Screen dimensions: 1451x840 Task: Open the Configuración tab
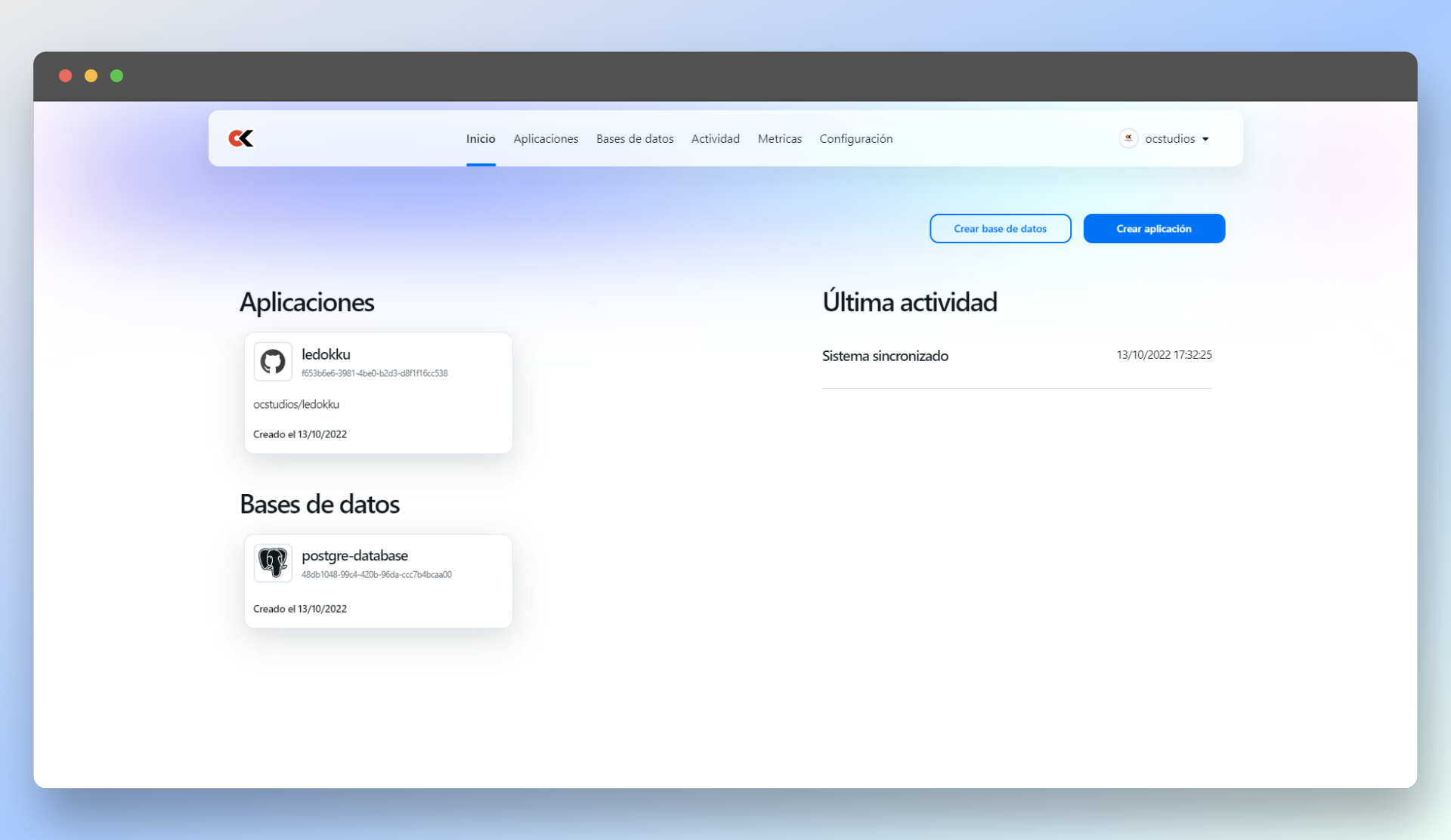(856, 139)
